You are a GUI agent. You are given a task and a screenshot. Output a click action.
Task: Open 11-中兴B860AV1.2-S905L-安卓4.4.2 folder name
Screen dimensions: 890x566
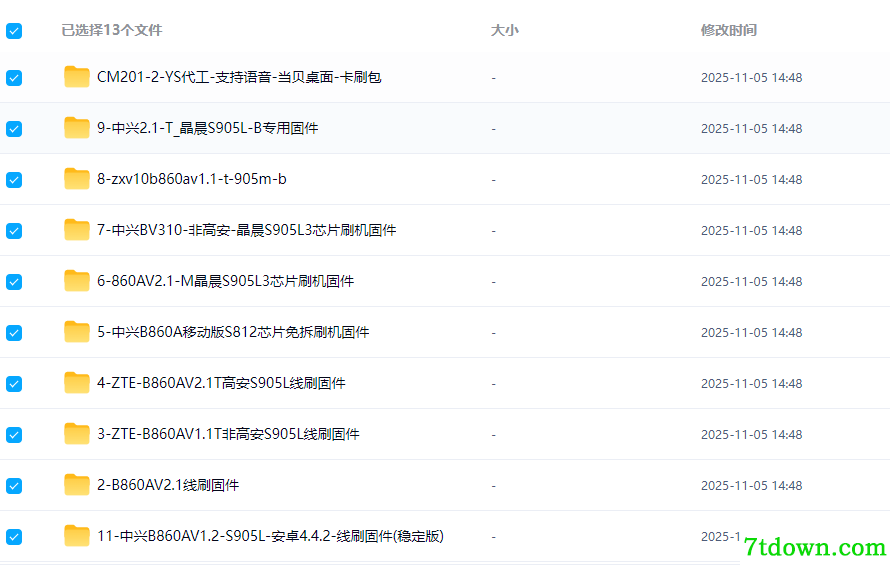(270, 536)
